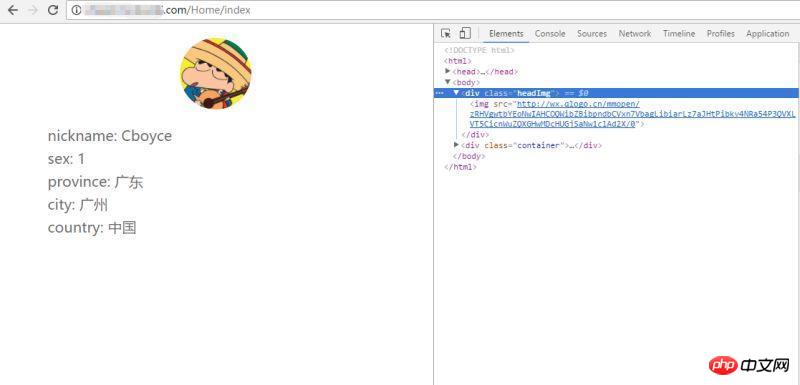Select the opening html tag line
Viewport: 800px width, 385px height.
coord(458,61)
